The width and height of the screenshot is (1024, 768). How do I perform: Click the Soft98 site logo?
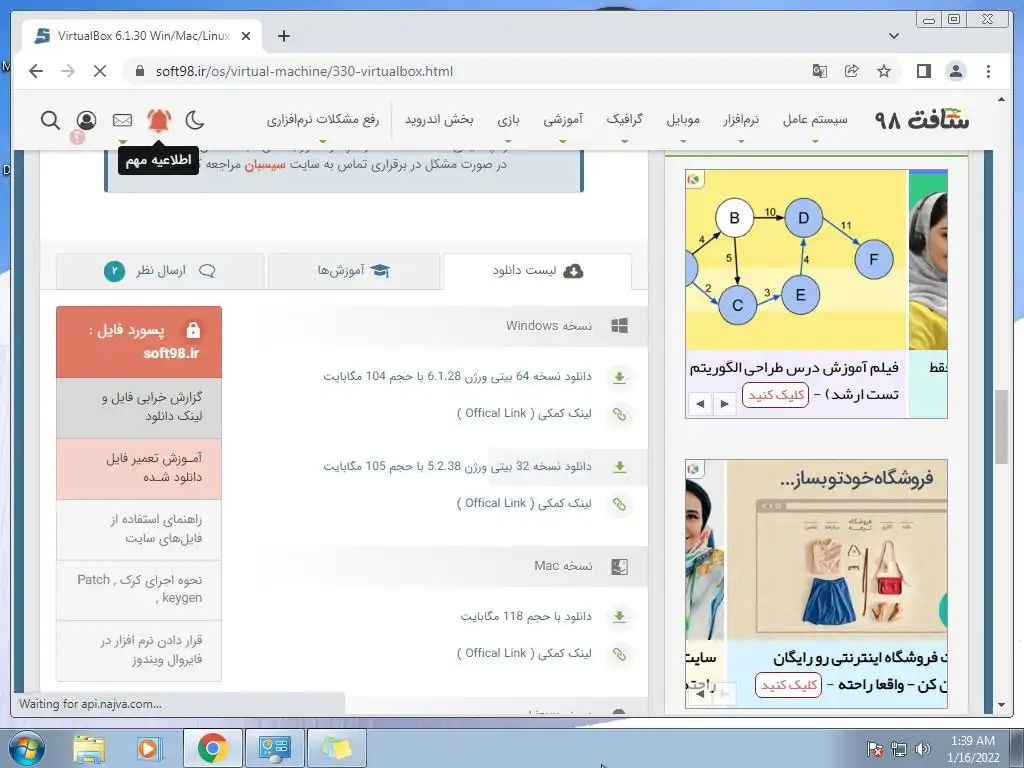[x=922, y=120]
